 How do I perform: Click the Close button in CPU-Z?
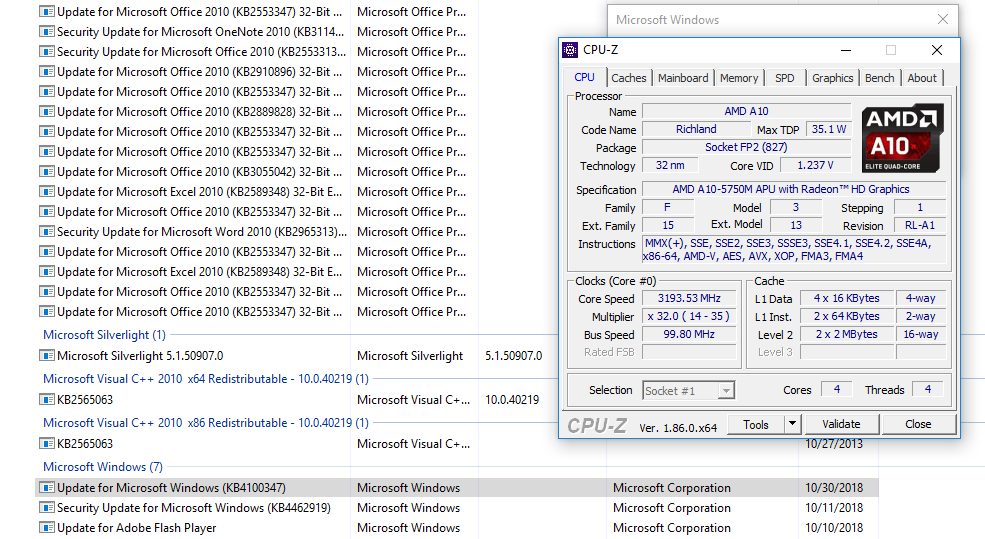point(918,425)
